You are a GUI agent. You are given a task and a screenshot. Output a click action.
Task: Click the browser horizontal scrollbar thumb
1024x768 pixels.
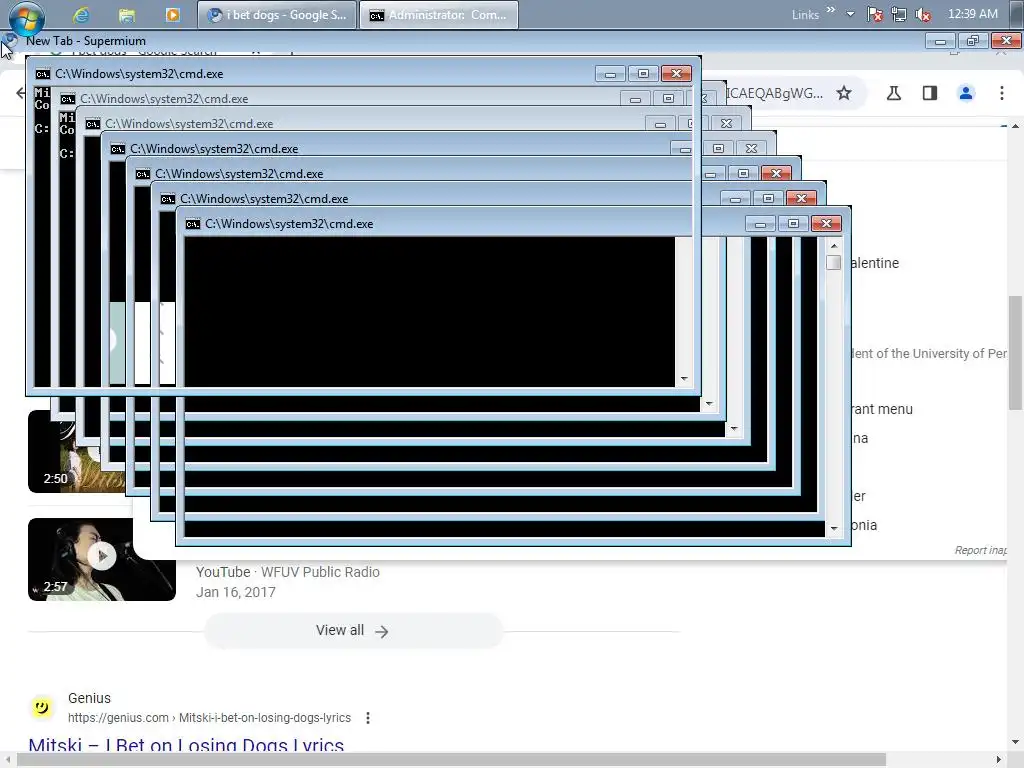click(x=451, y=760)
